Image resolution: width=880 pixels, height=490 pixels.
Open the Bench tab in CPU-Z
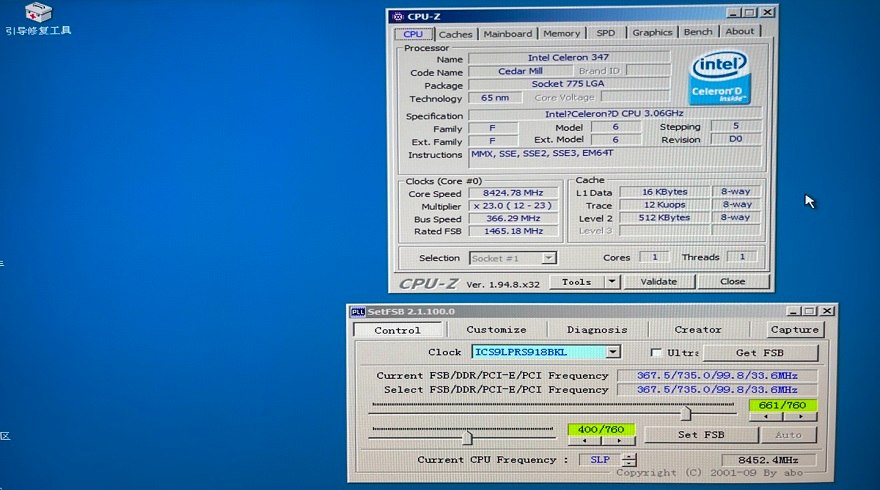[x=698, y=32]
